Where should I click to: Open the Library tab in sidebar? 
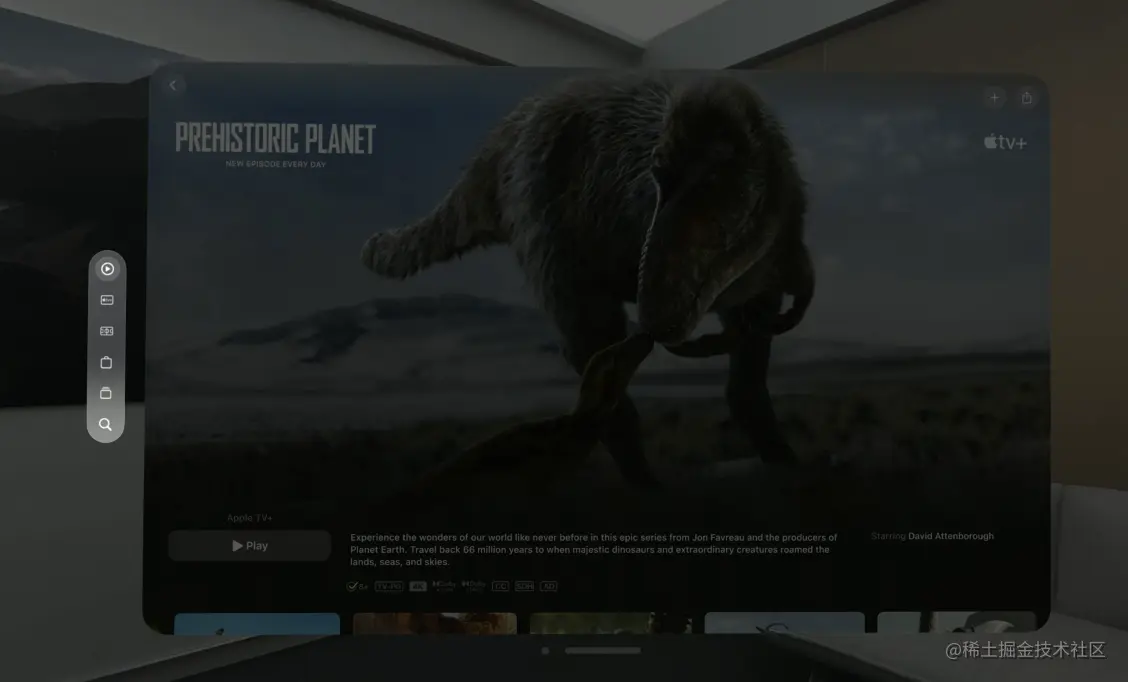[x=106, y=394]
